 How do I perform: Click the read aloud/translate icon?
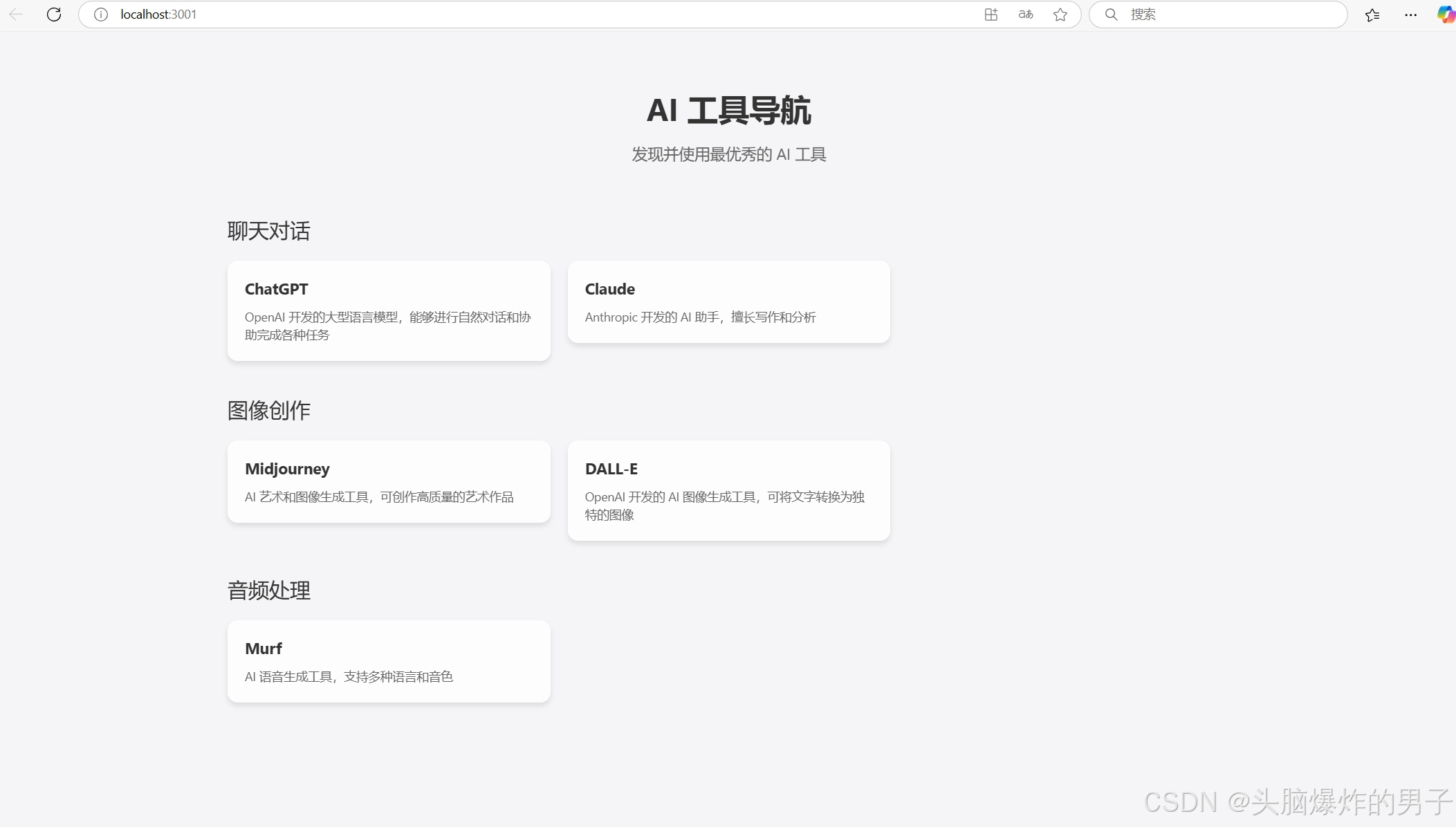(1025, 15)
